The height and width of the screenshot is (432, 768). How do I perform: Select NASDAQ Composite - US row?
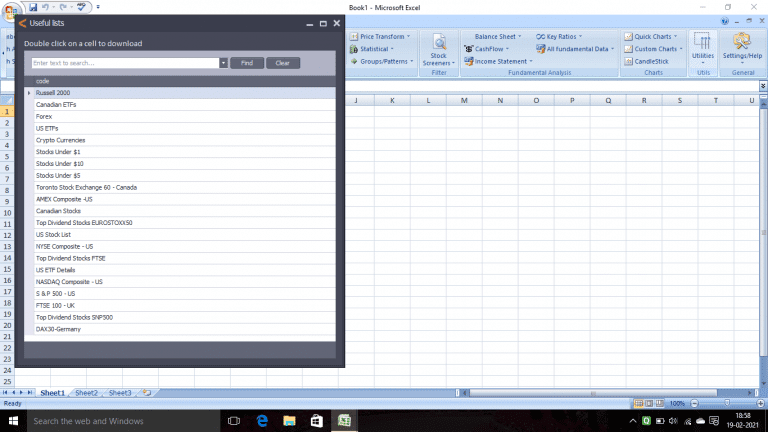185,282
